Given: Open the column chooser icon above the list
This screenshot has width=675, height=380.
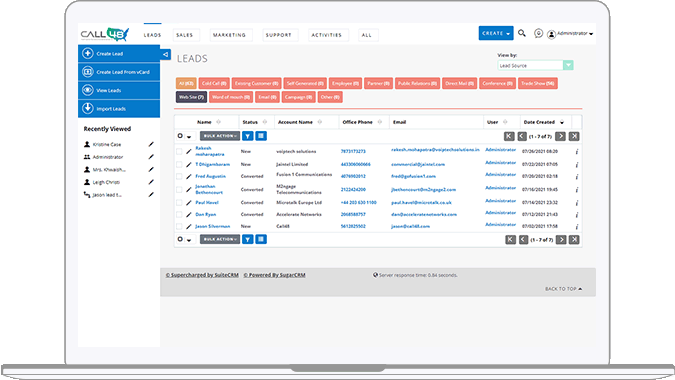Looking at the screenshot, I should 261,136.
